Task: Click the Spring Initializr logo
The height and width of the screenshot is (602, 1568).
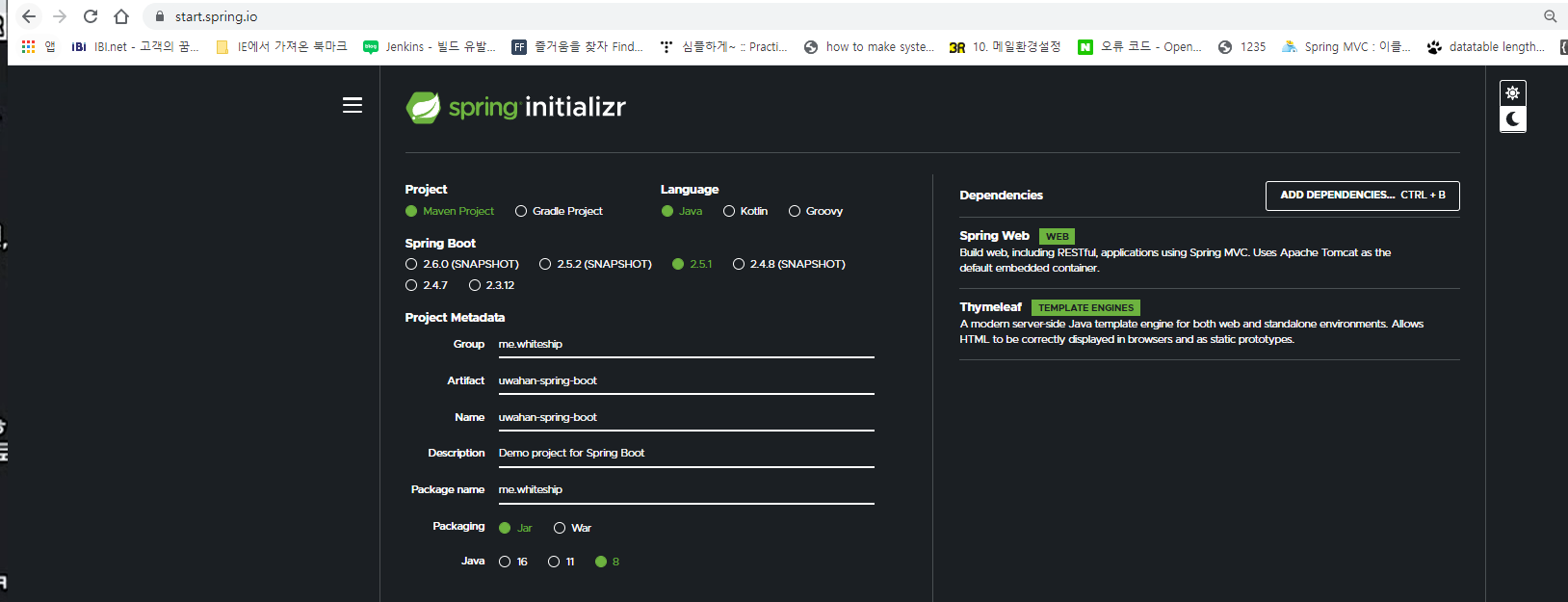Action: click(516, 107)
